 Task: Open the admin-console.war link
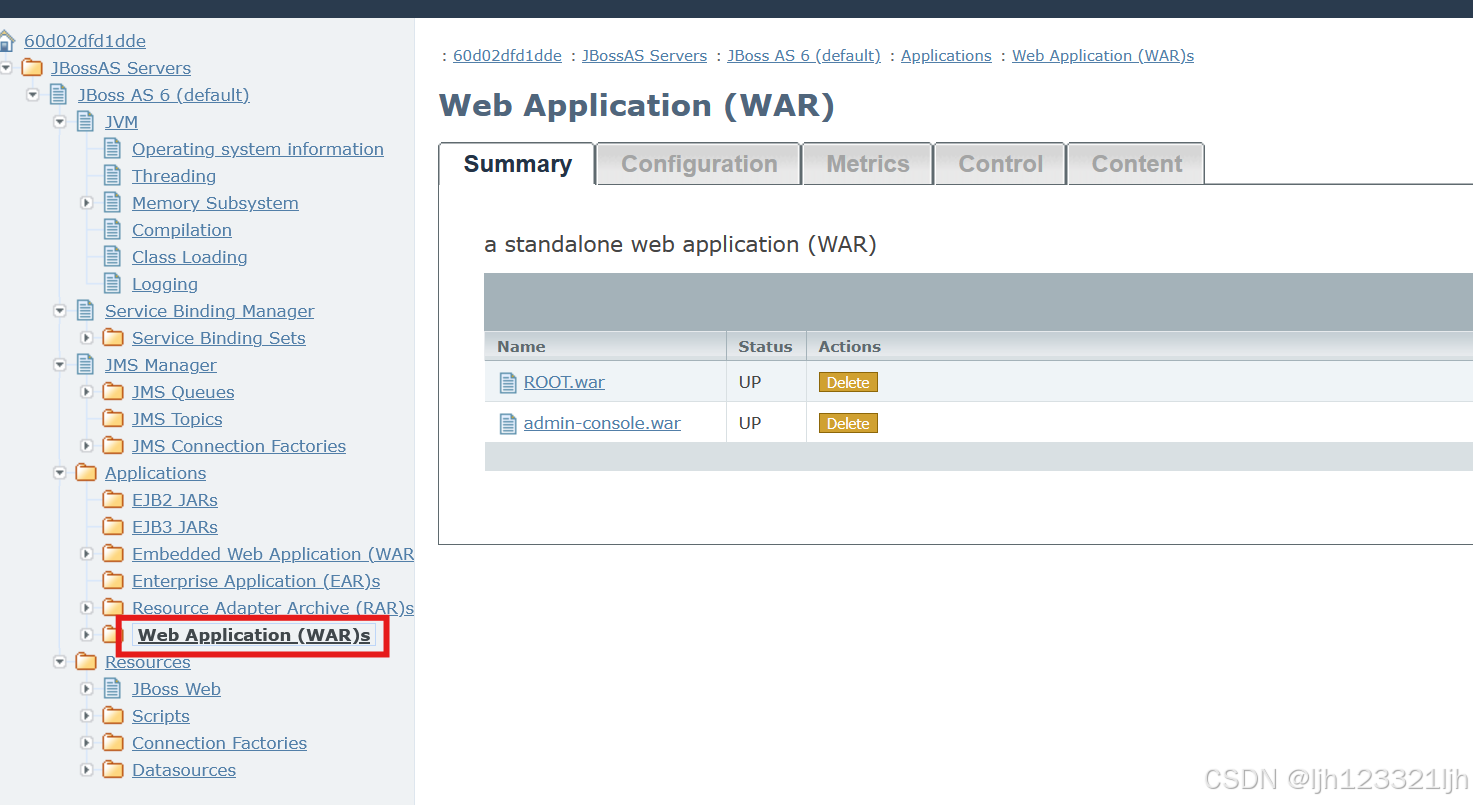[x=602, y=423]
